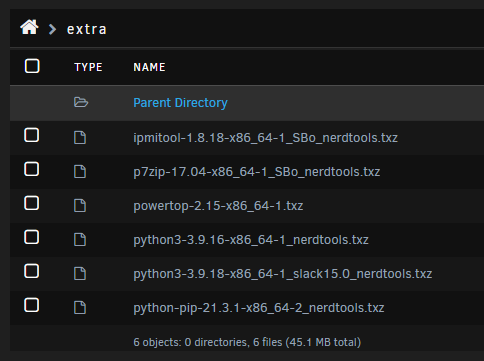Click file icon for python3-3.9.18 slack15.0
Image resolution: width=484 pixels, height=361 pixels.
click(x=80, y=274)
